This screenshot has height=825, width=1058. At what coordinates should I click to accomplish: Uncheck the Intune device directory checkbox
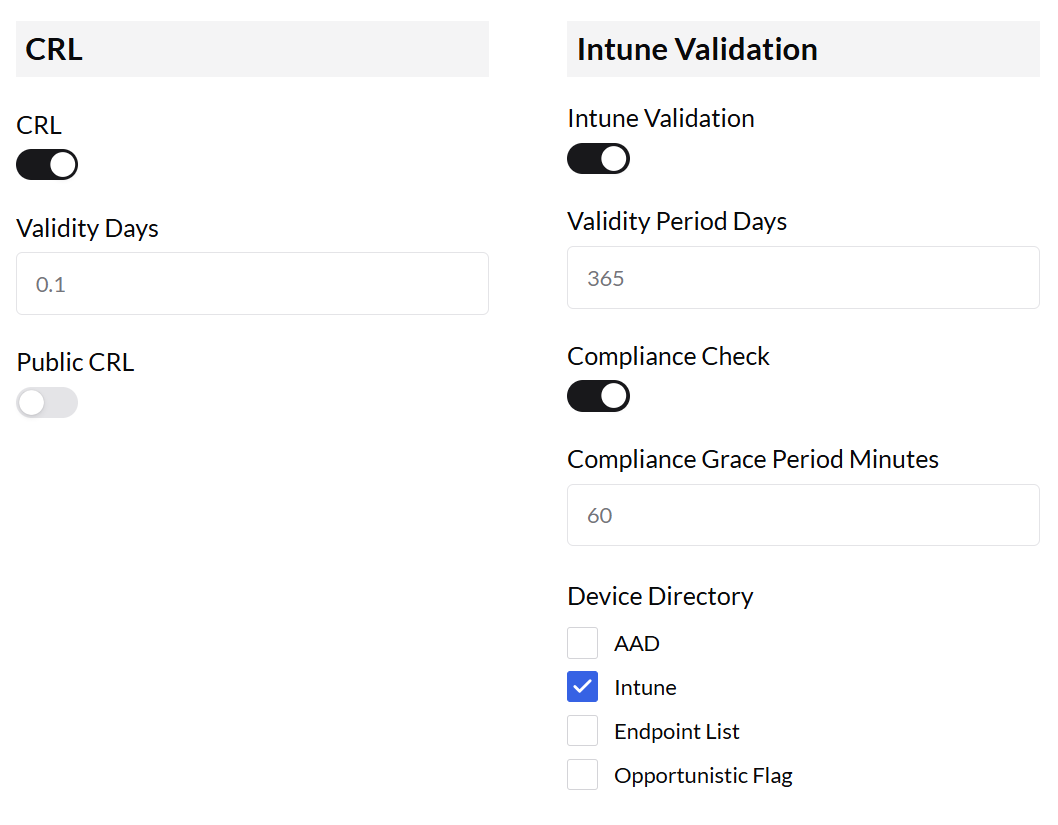(583, 687)
